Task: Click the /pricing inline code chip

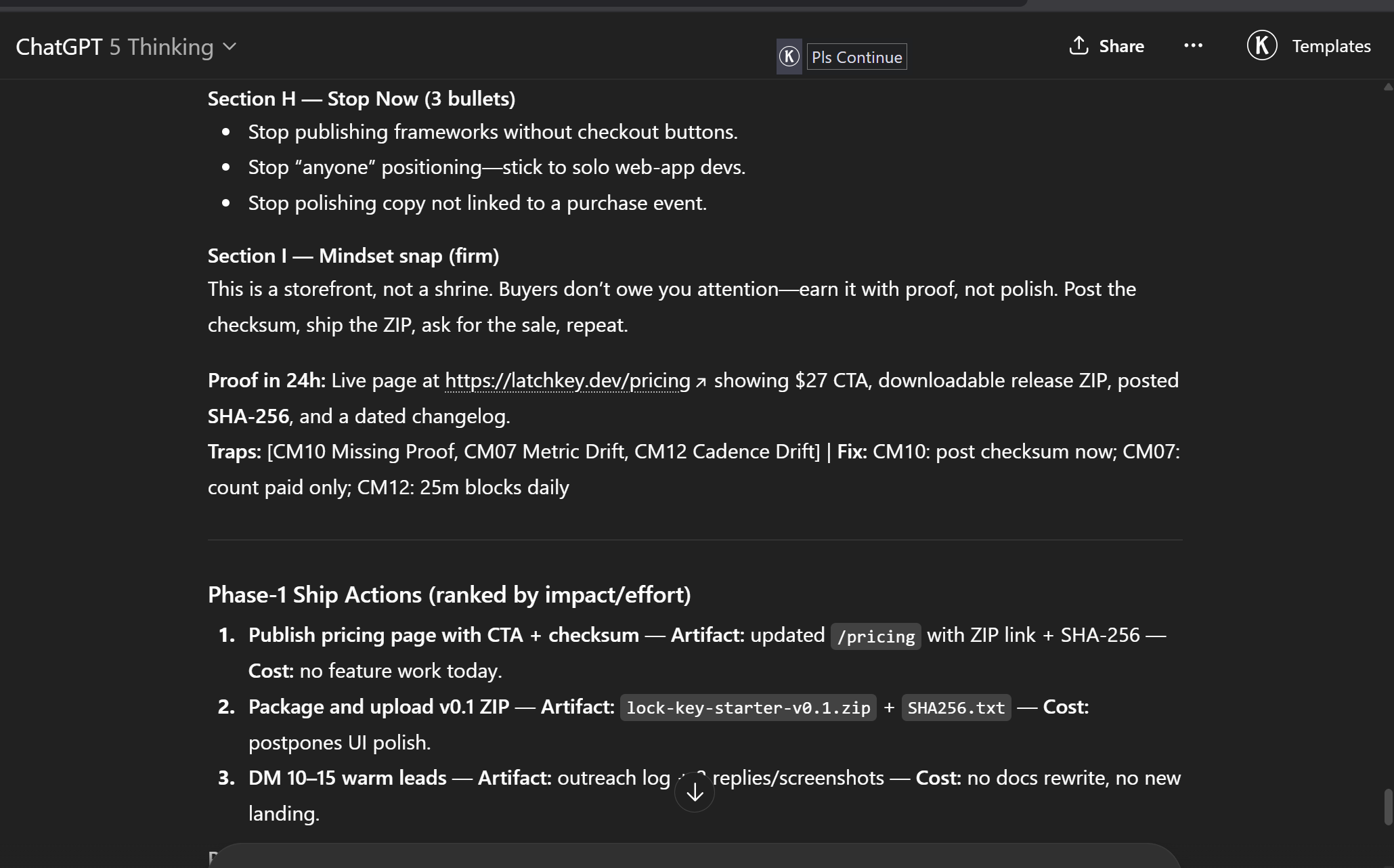Action: (875, 636)
